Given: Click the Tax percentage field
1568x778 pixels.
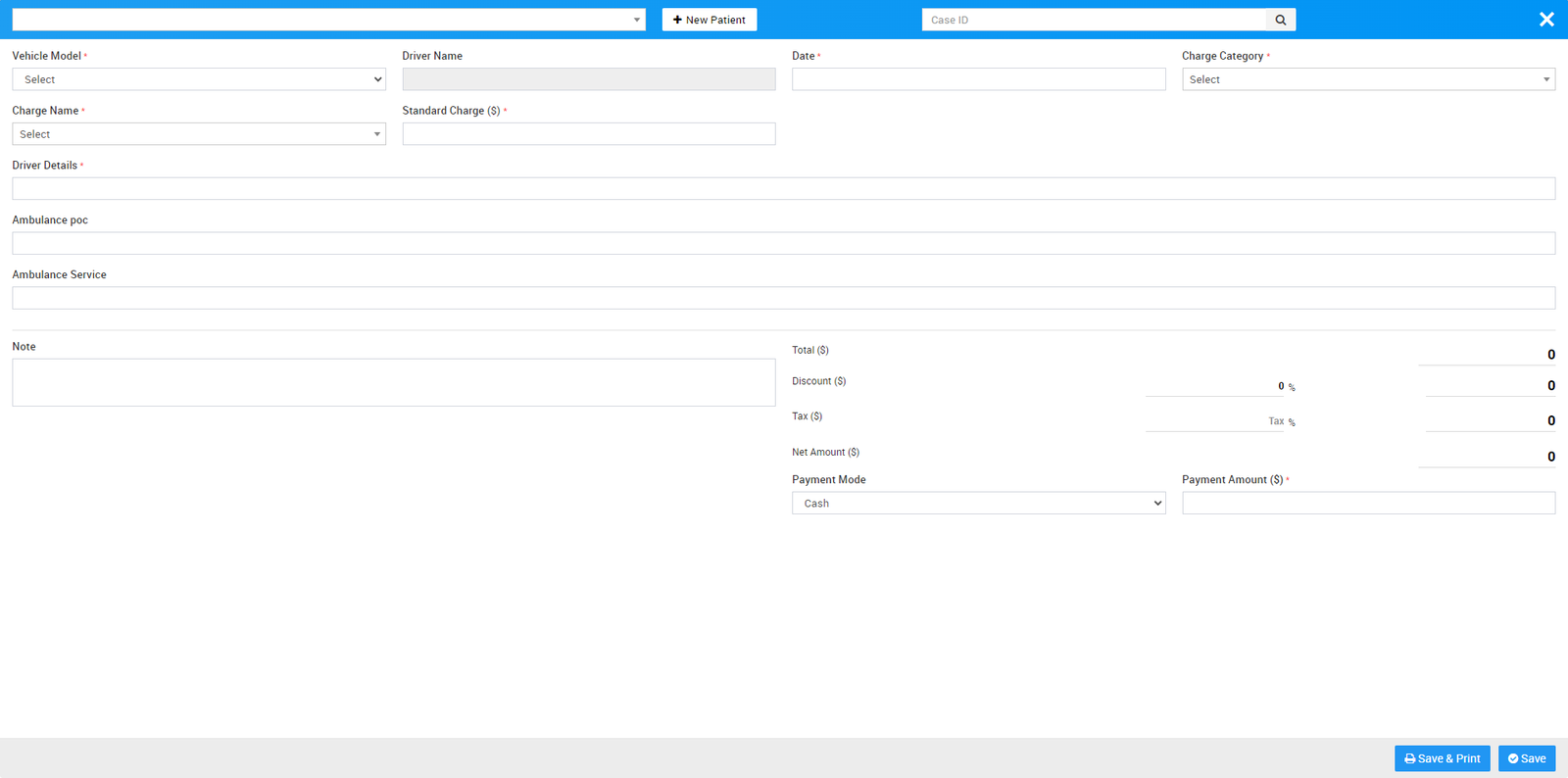Looking at the screenshot, I should click(x=1215, y=421).
